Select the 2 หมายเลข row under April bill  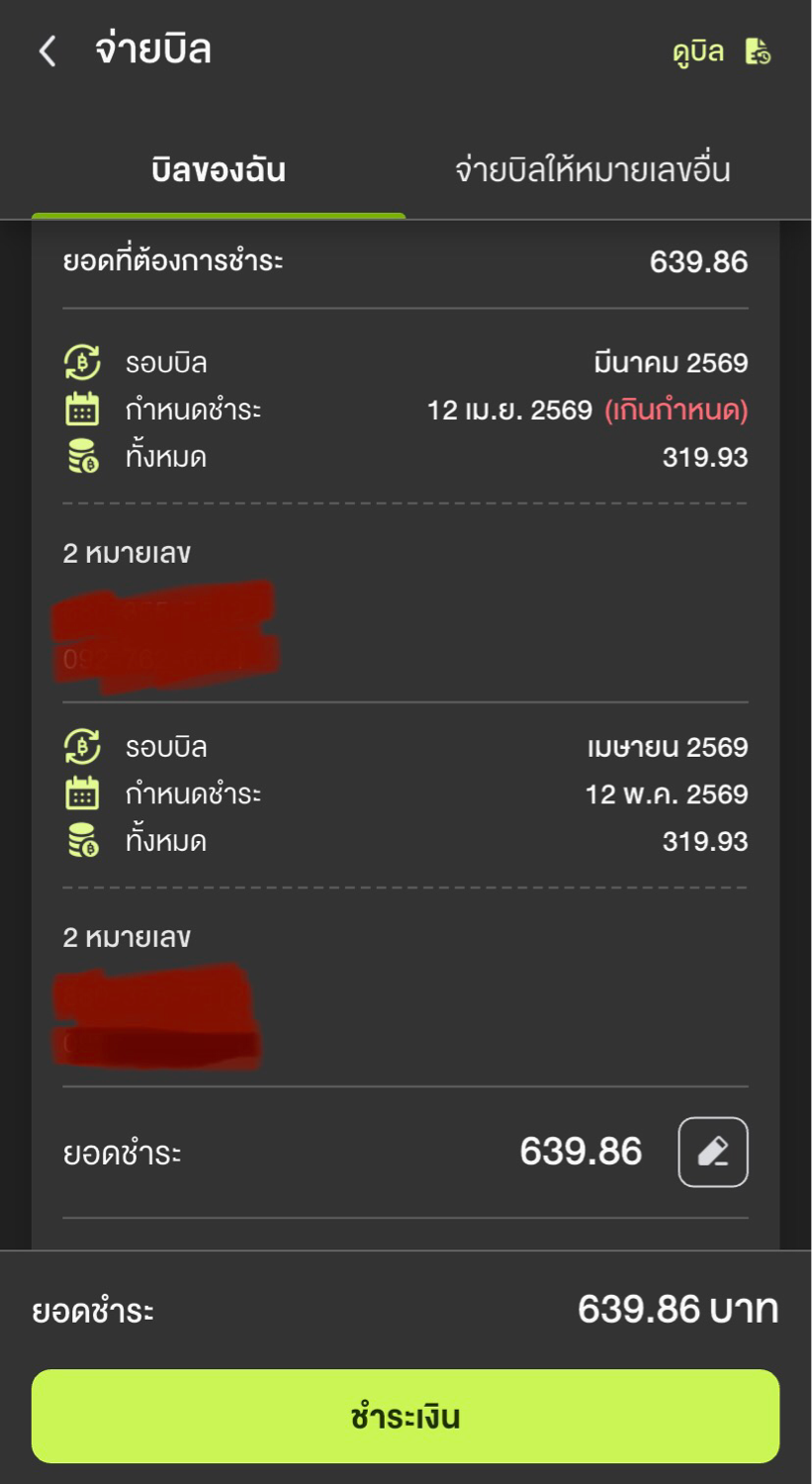click(x=127, y=937)
